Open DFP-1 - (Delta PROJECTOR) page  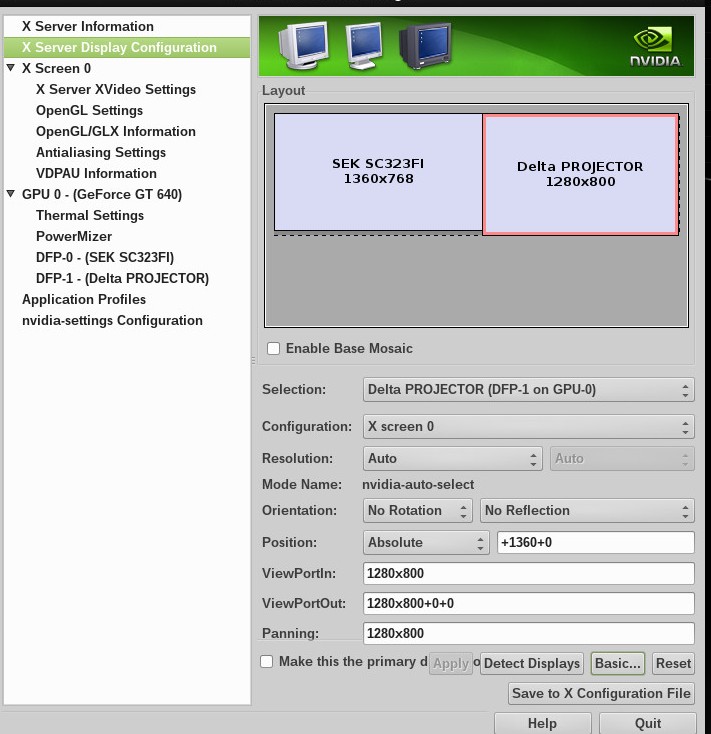pos(122,279)
